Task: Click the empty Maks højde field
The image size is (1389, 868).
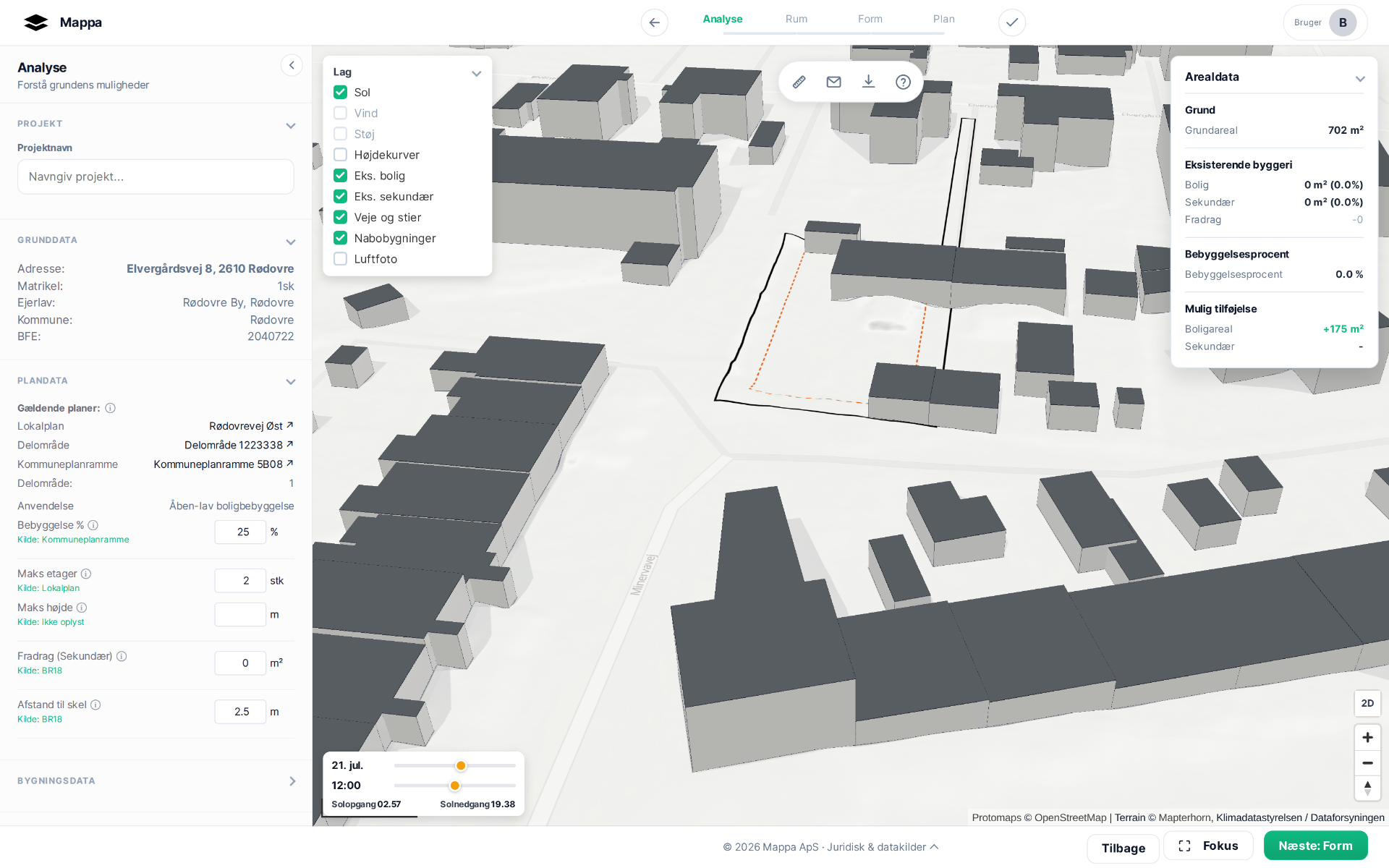Action: coord(240,614)
